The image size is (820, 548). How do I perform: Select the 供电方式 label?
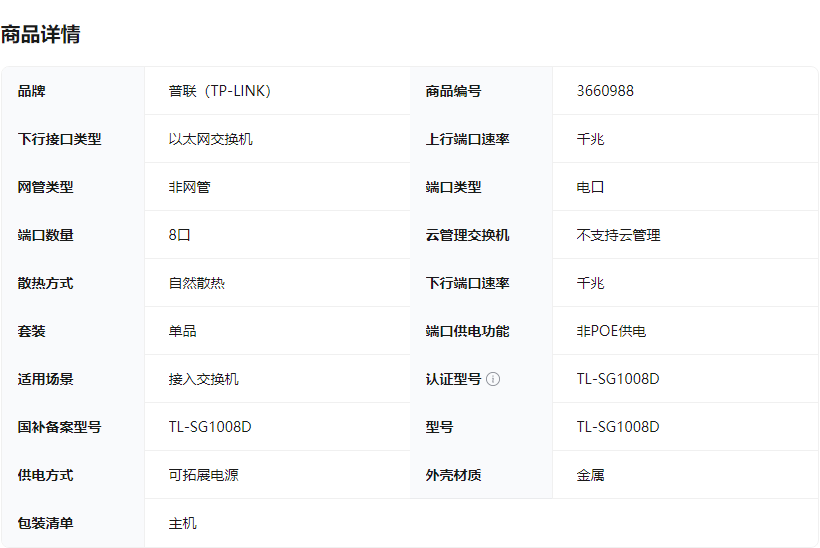point(45,475)
